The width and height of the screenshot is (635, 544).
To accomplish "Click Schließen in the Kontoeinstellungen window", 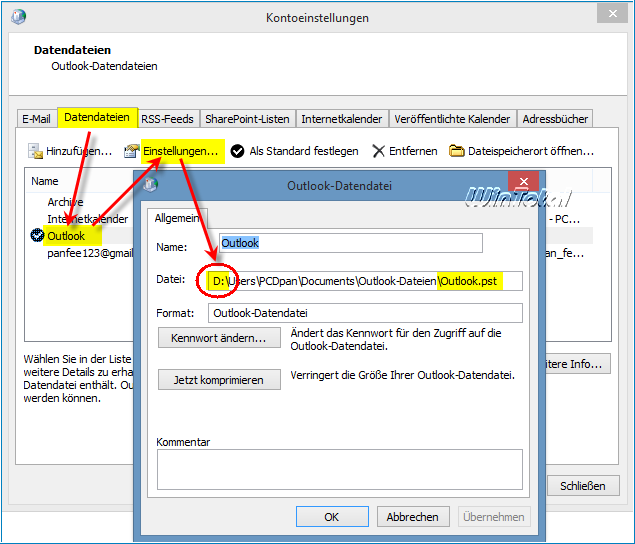I will [x=583, y=486].
